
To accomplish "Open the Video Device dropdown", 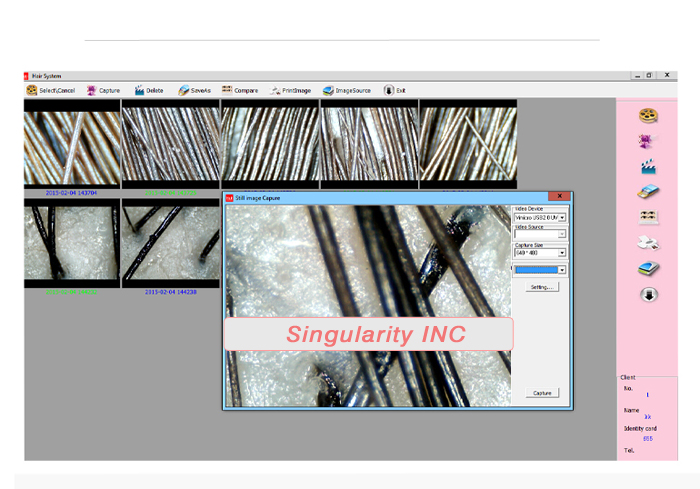I will point(562,217).
